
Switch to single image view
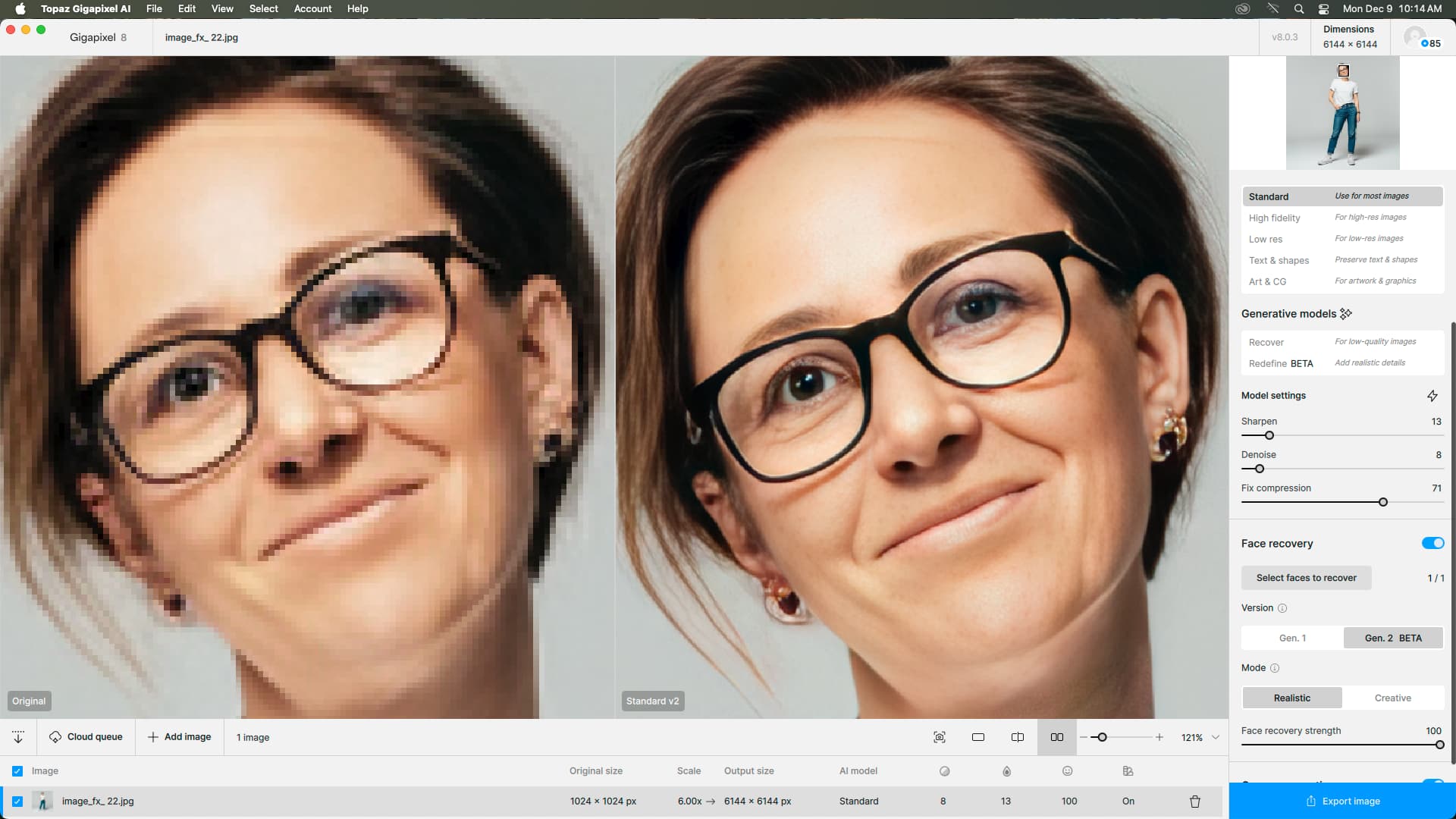(x=978, y=737)
